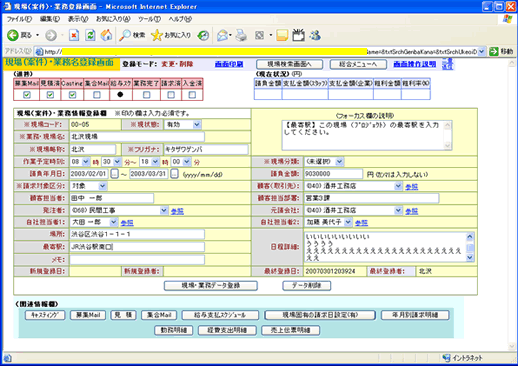This screenshot has width=518, height=366.
Task: Open the Mail envelope toolbar icon
Action: [x=223, y=35]
